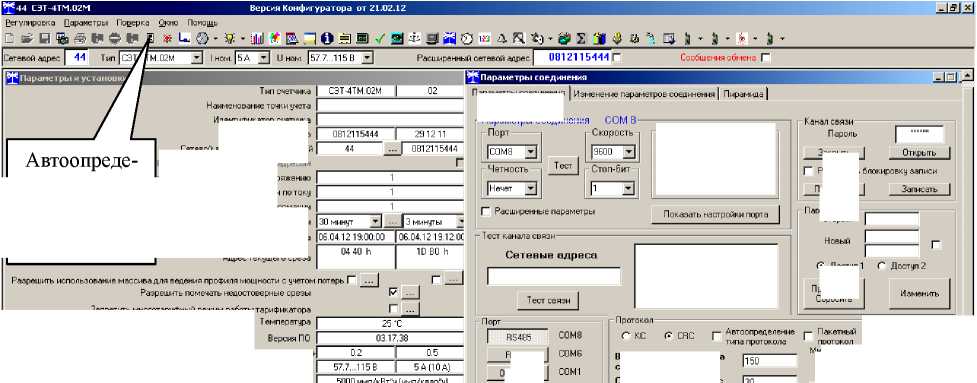Click extended network address field 0812115444
Screen dimensions: 977x383
coord(572,57)
